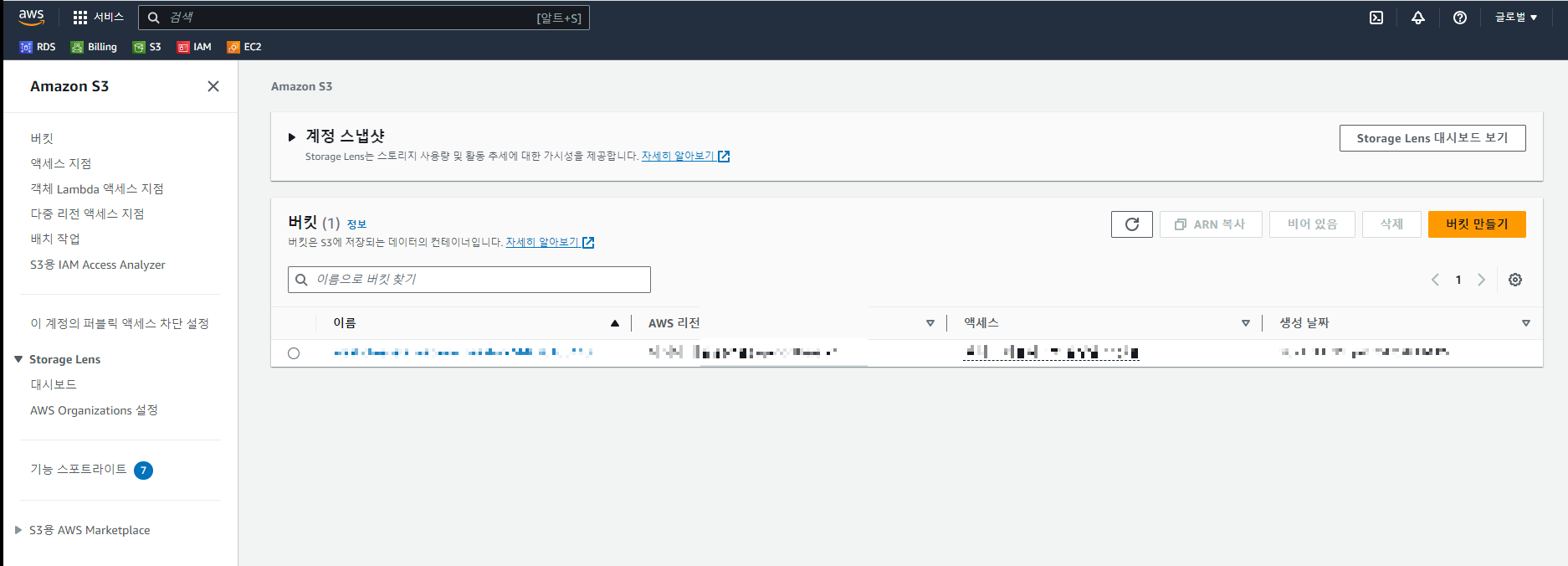Open the EC2 shortcut in favorites bar
1568x566 pixels.
(244, 47)
